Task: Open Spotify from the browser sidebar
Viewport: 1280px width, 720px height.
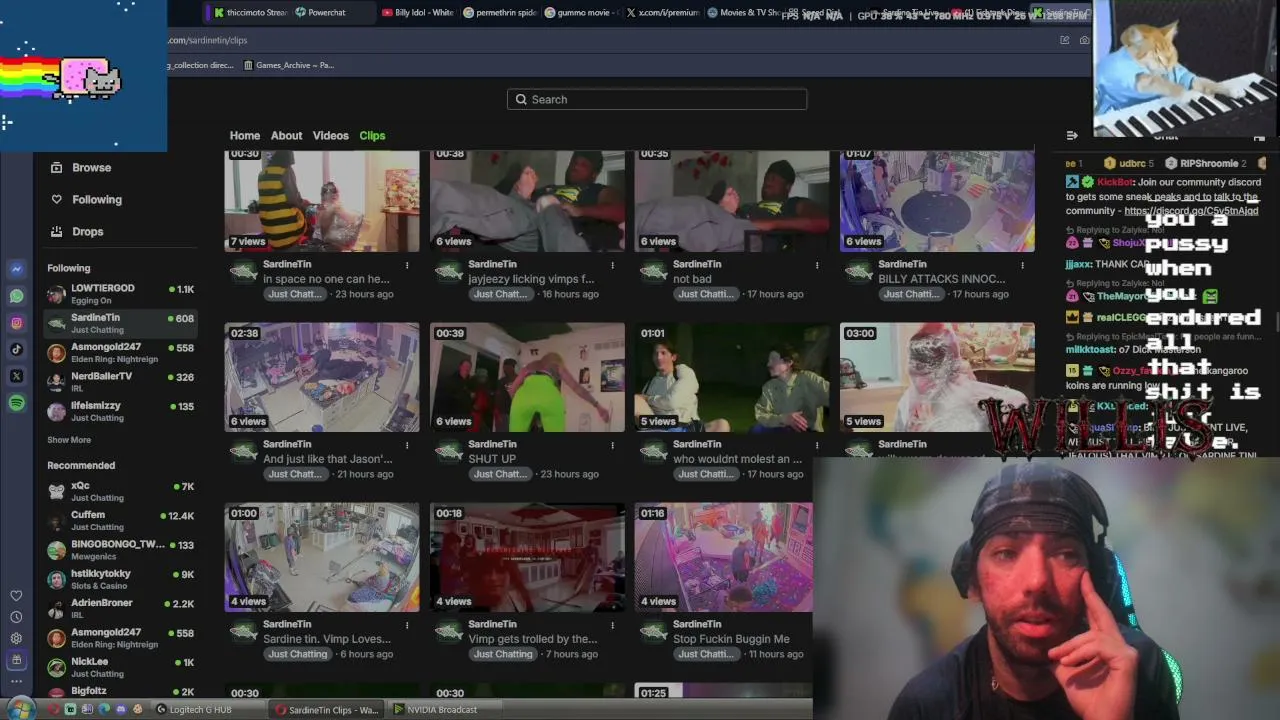Action: pyautogui.click(x=17, y=403)
